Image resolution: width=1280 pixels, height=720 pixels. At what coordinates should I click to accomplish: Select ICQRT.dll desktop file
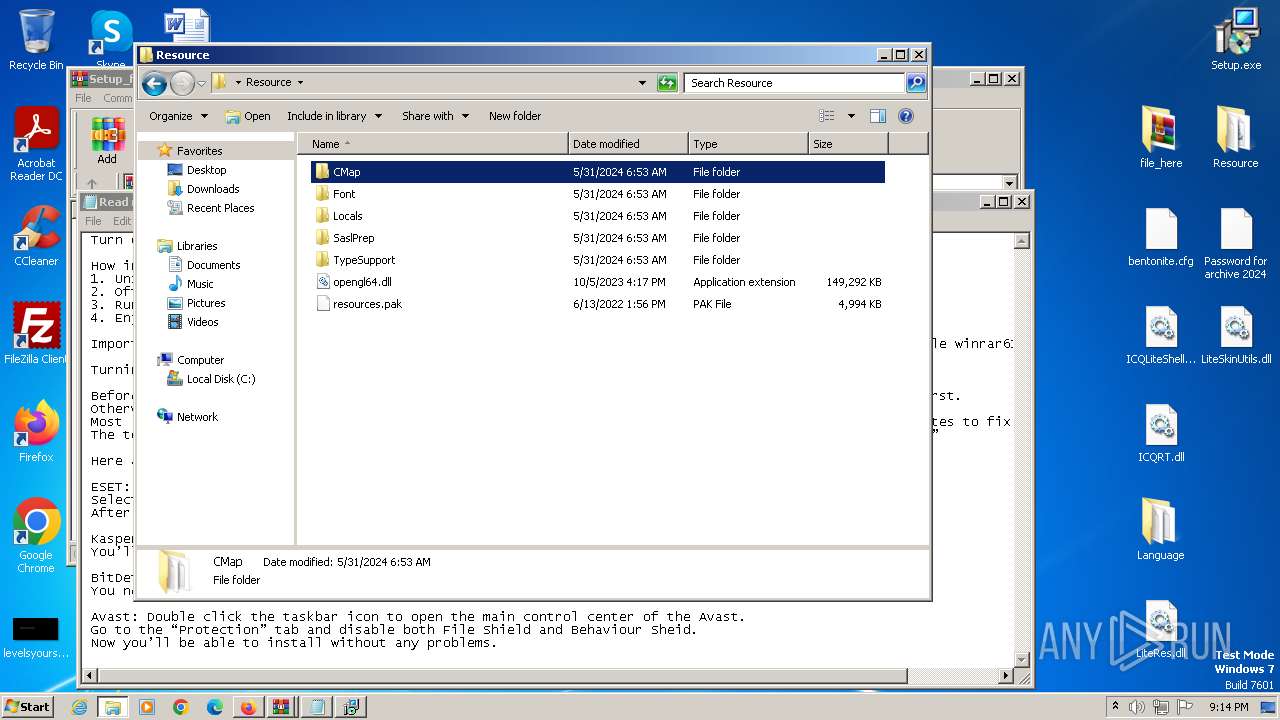[x=1160, y=433]
